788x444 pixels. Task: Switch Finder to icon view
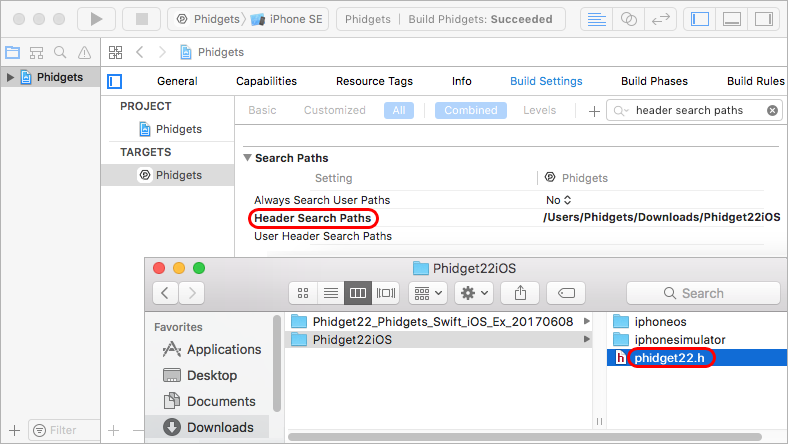pyautogui.click(x=305, y=293)
